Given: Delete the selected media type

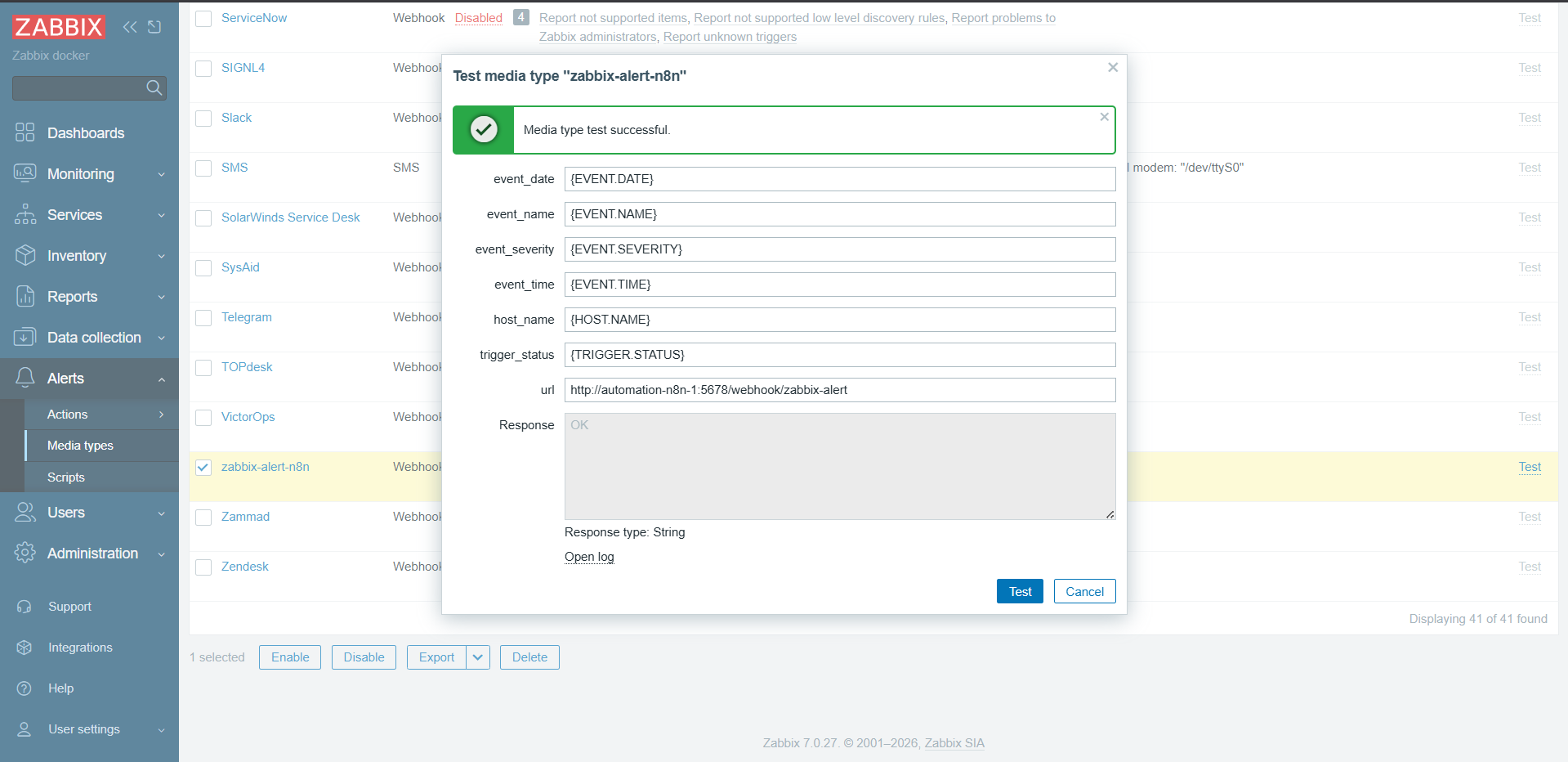Looking at the screenshot, I should click(x=529, y=657).
